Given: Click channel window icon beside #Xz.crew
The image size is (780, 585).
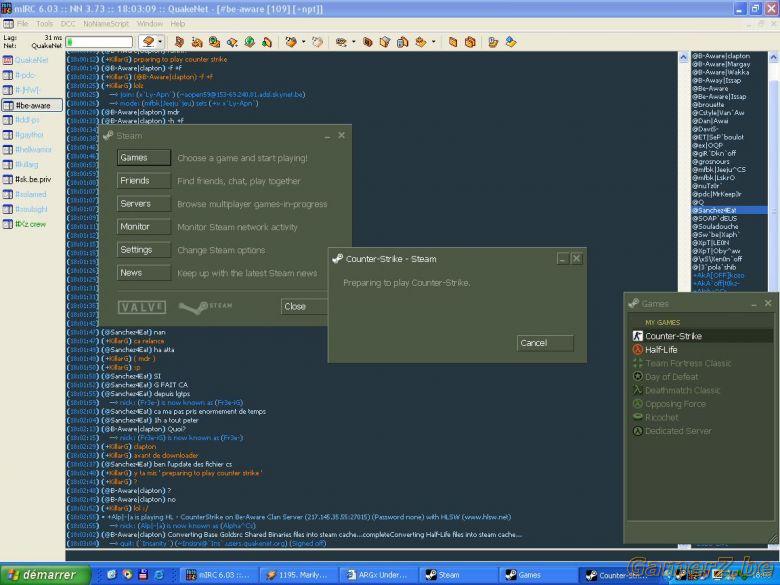Looking at the screenshot, I should (7, 224).
